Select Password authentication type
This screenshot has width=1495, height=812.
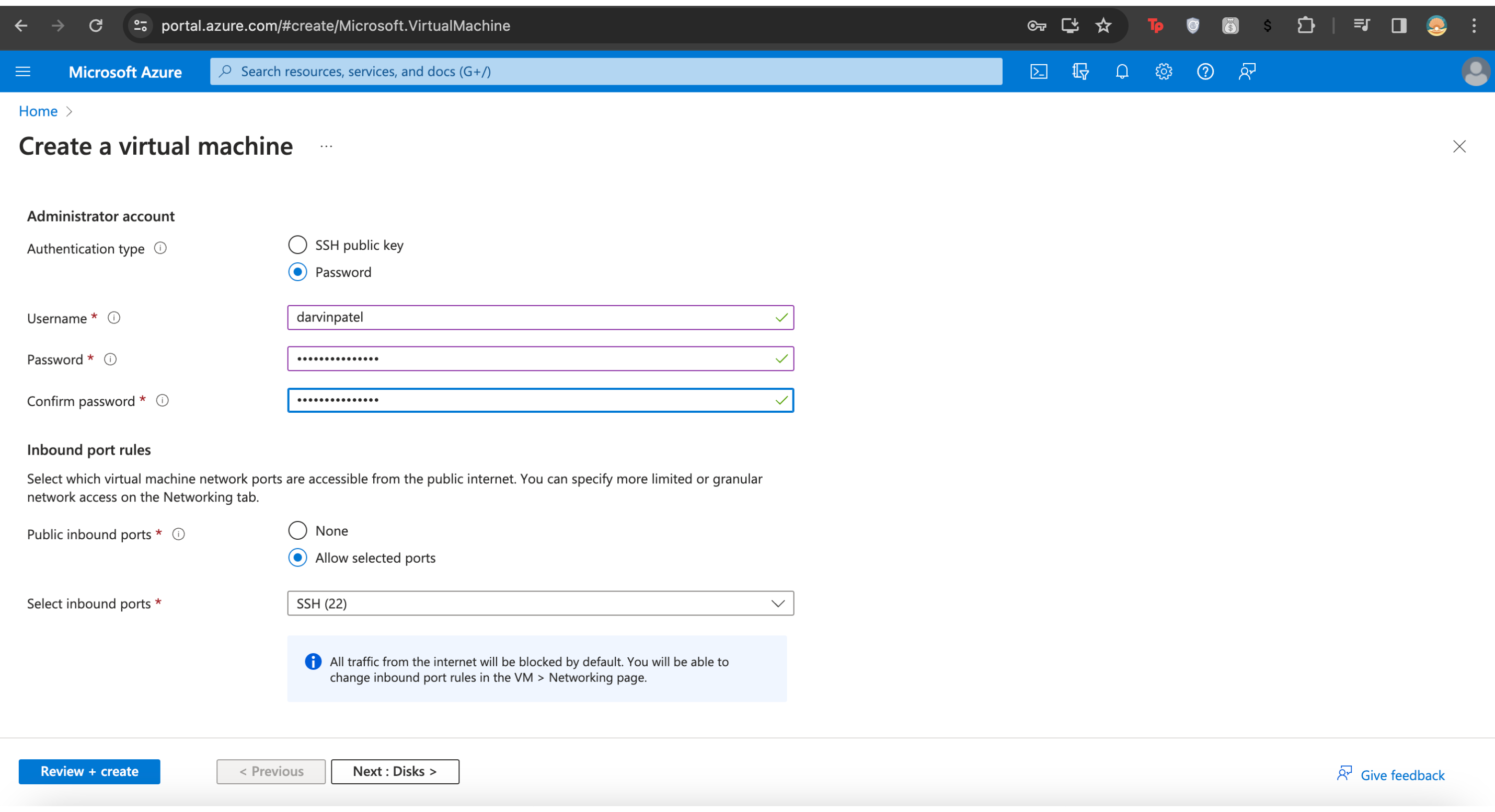pos(298,272)
